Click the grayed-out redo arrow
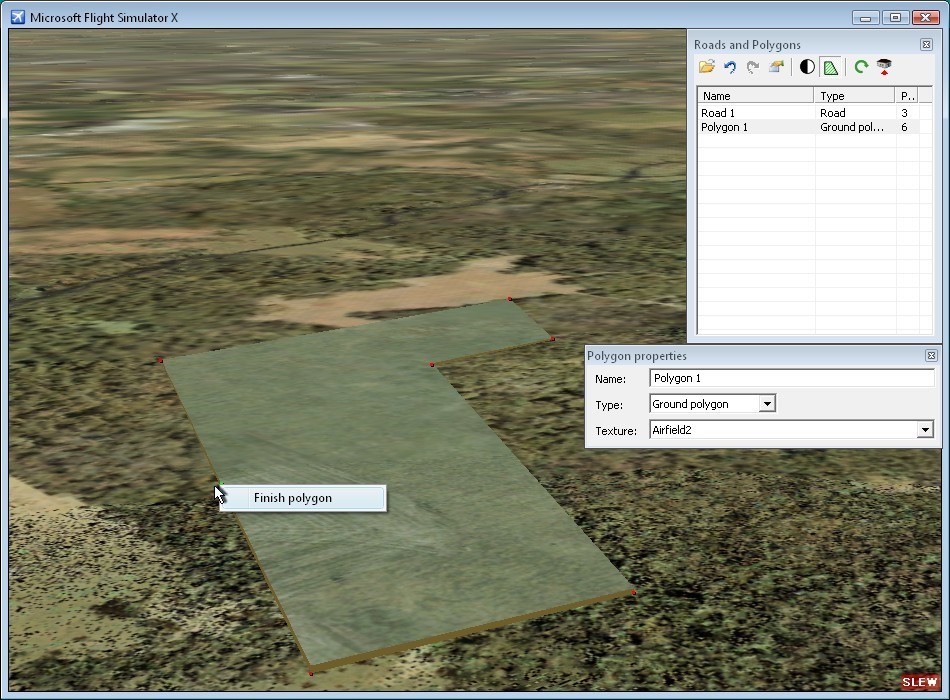 753,67
